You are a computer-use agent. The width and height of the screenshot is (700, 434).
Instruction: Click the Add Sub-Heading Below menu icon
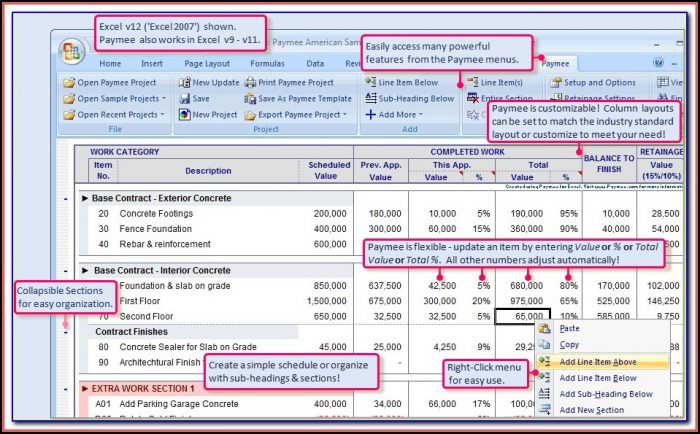[544, 394]
